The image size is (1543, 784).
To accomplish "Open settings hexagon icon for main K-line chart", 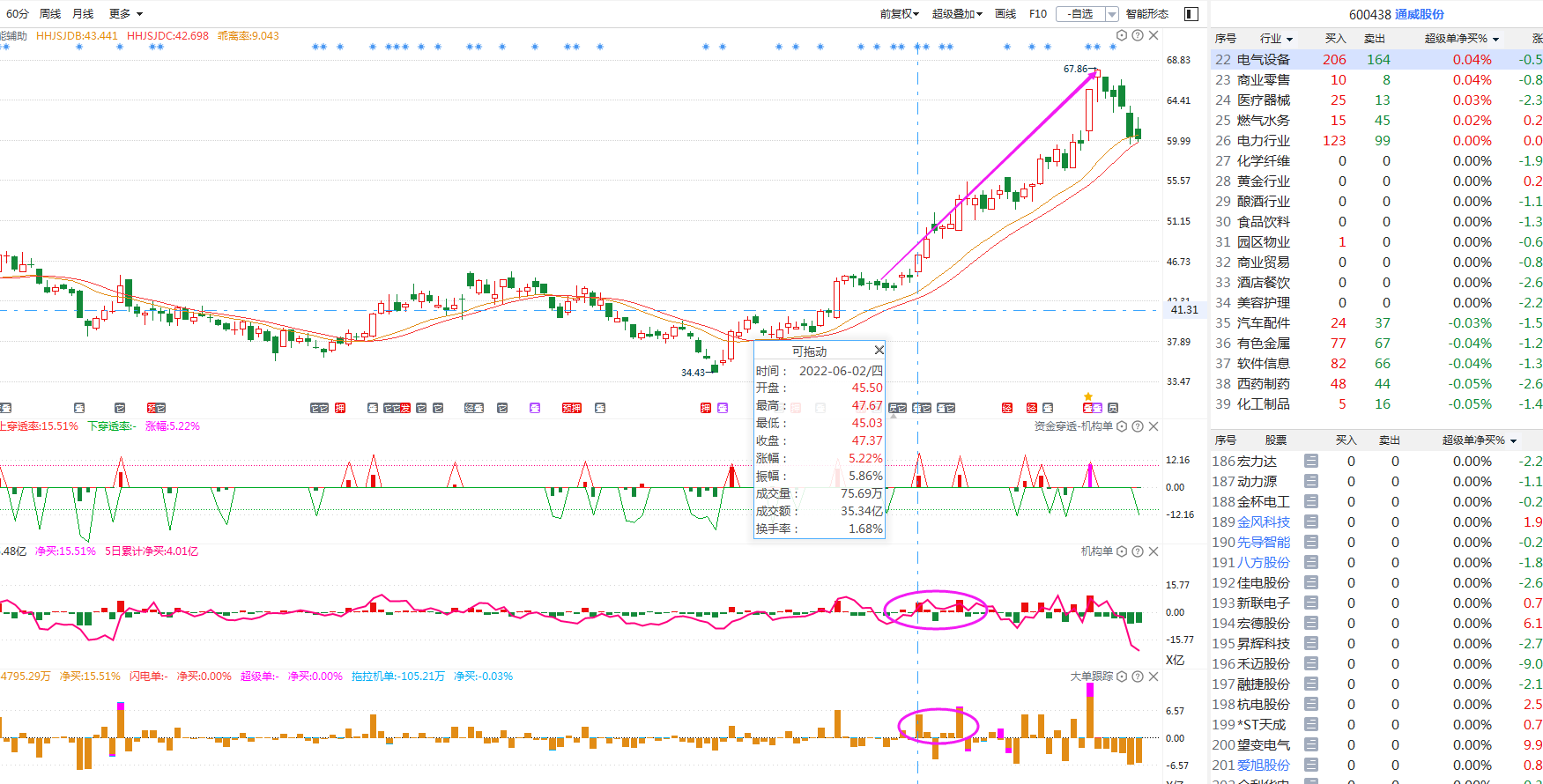I will click(x=1122, y=35).
